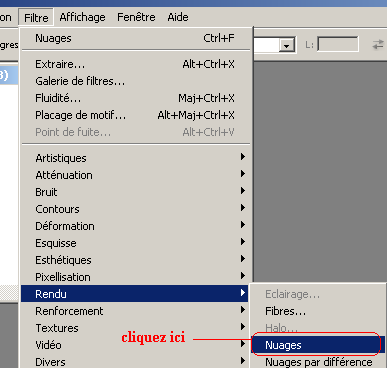Choose Extraire… from Filtre menu
This screenshot has width=387, height=368.
coord(135,64)
